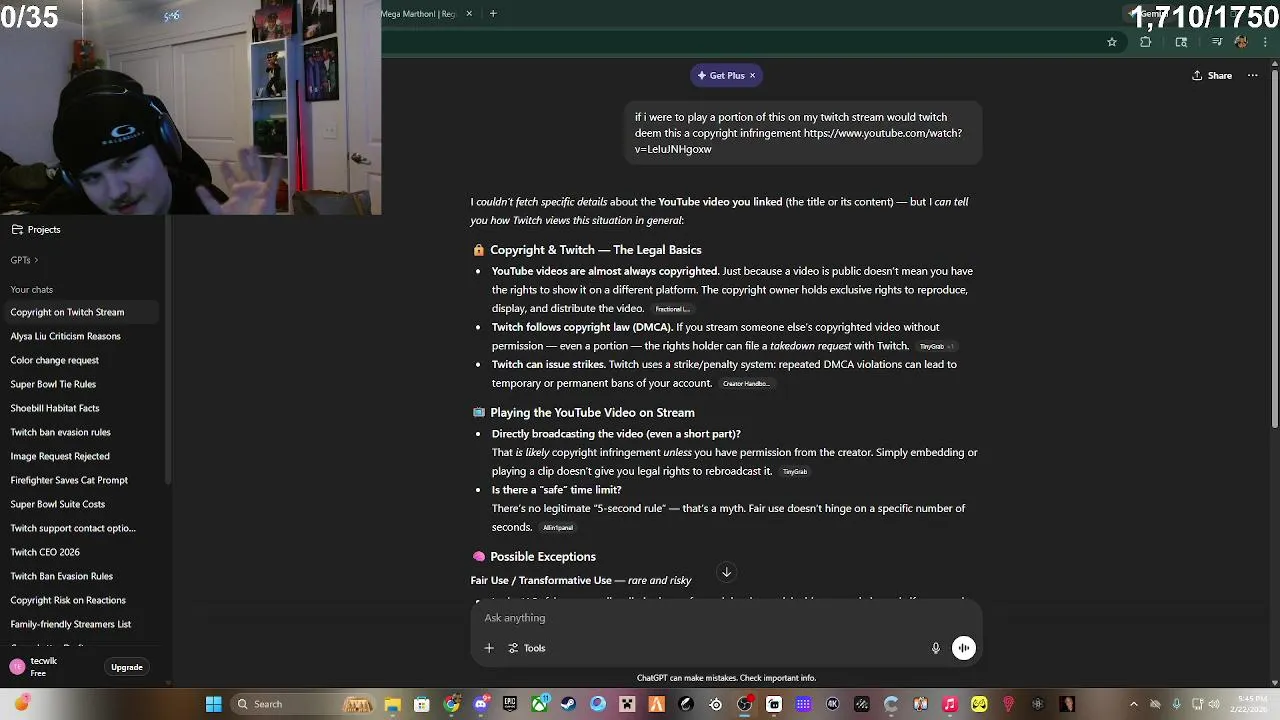Open Google Chrome from the taskbar
The height and width of the screenshot is (720, 1280).
pos(451,704)
